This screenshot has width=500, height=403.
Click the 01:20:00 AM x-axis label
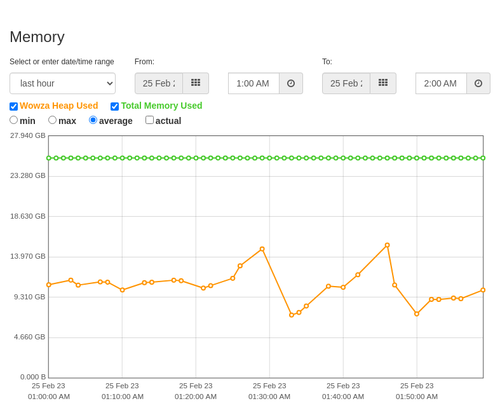click(x=196, y=396)
